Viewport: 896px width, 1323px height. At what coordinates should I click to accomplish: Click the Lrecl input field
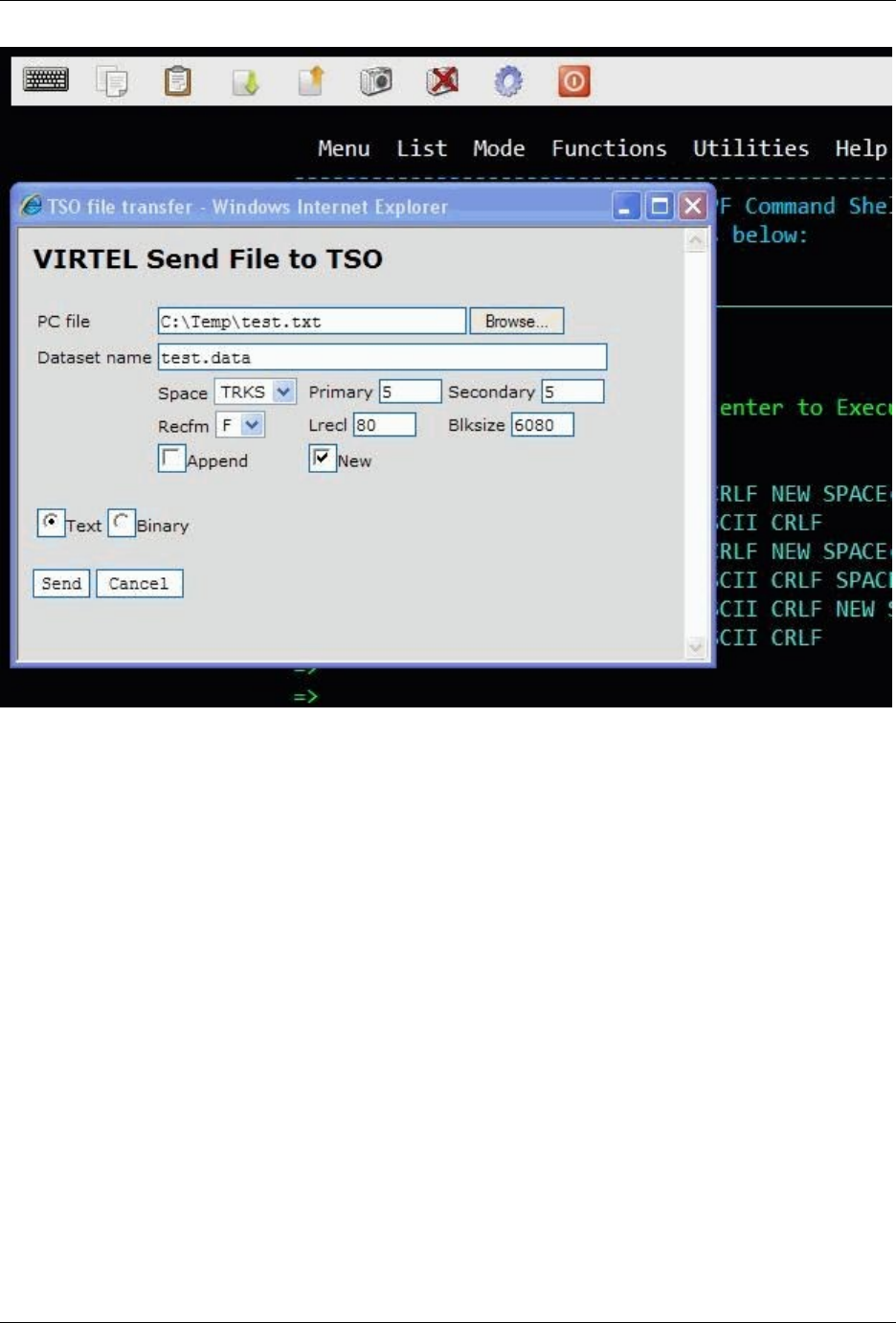385,424
